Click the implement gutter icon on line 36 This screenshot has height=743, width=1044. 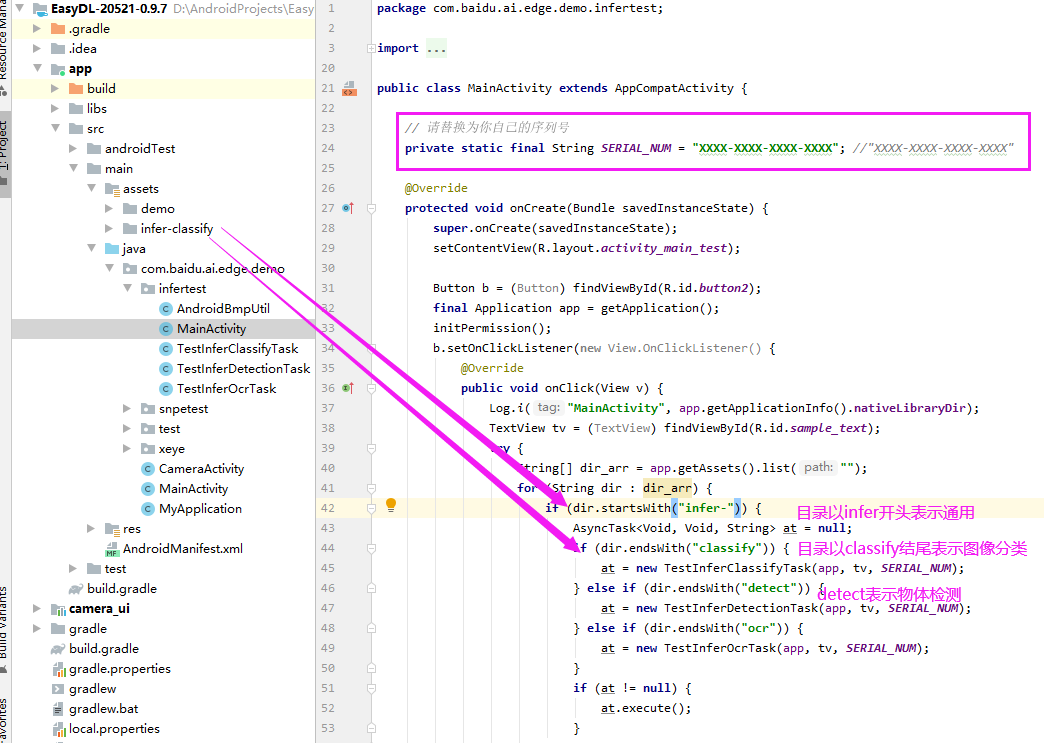point(348,388)
